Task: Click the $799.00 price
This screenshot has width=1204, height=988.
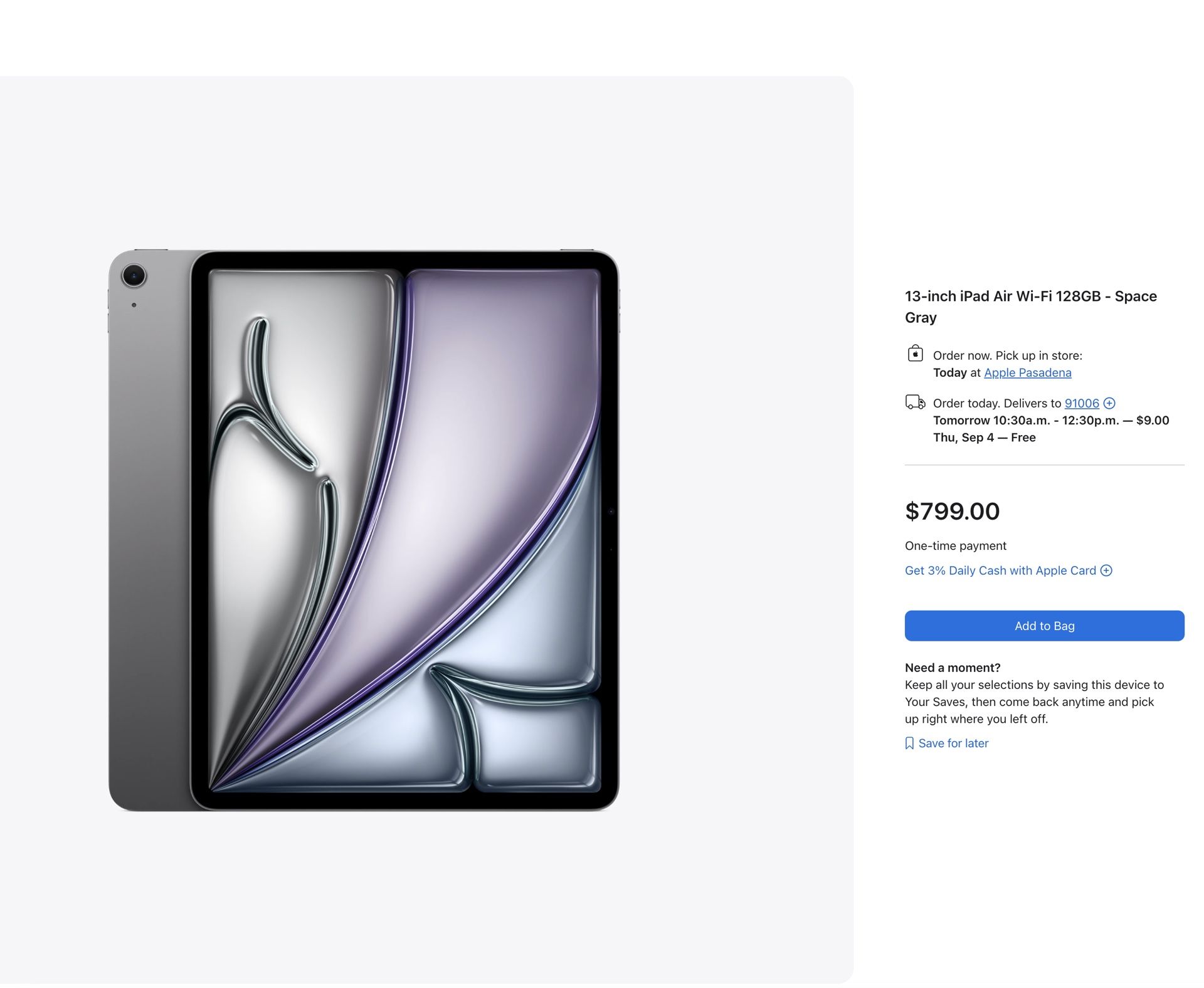Action: click(x=952, y=511)
